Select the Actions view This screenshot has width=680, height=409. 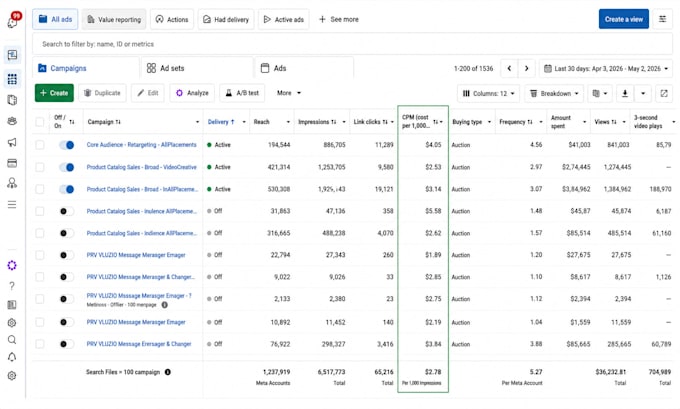[x=172, y=19]
